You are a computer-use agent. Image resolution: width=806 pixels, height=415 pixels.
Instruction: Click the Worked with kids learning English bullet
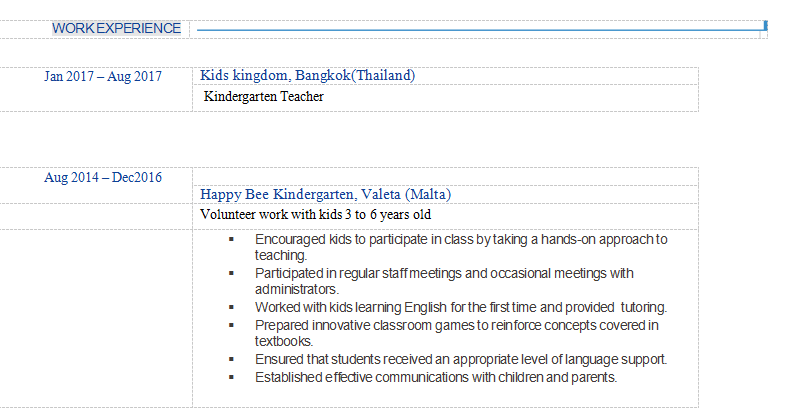point(461,307)
